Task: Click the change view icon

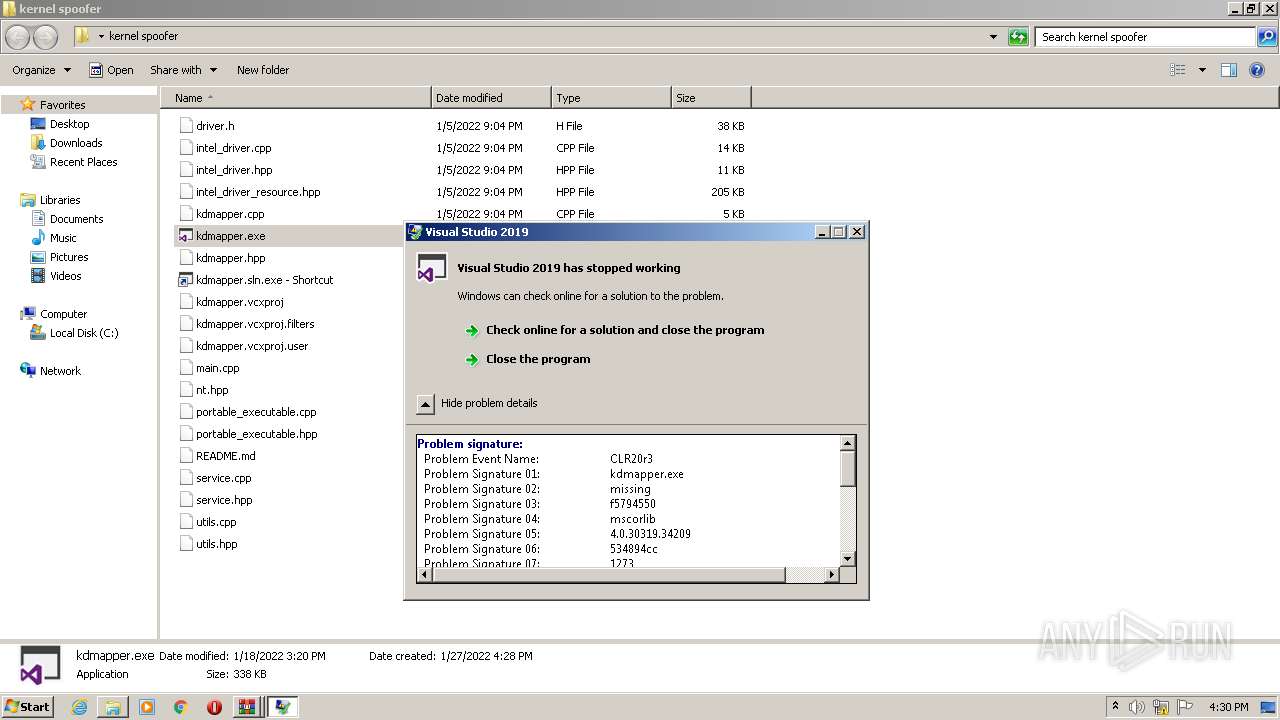Action: [x=1178, y=70]
